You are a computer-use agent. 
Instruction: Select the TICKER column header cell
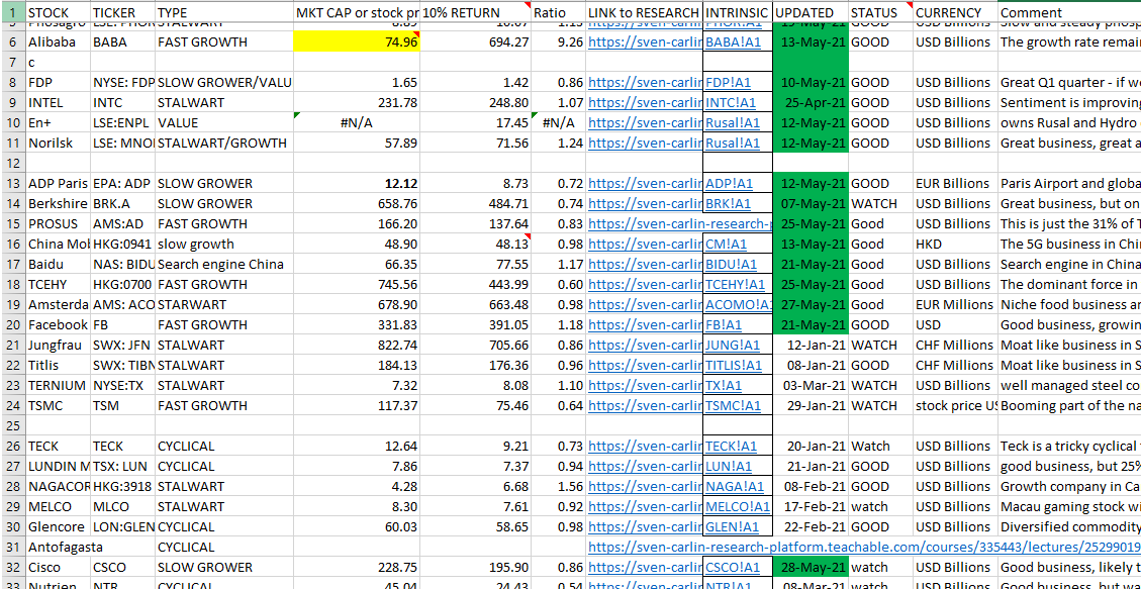pos(123,12)
